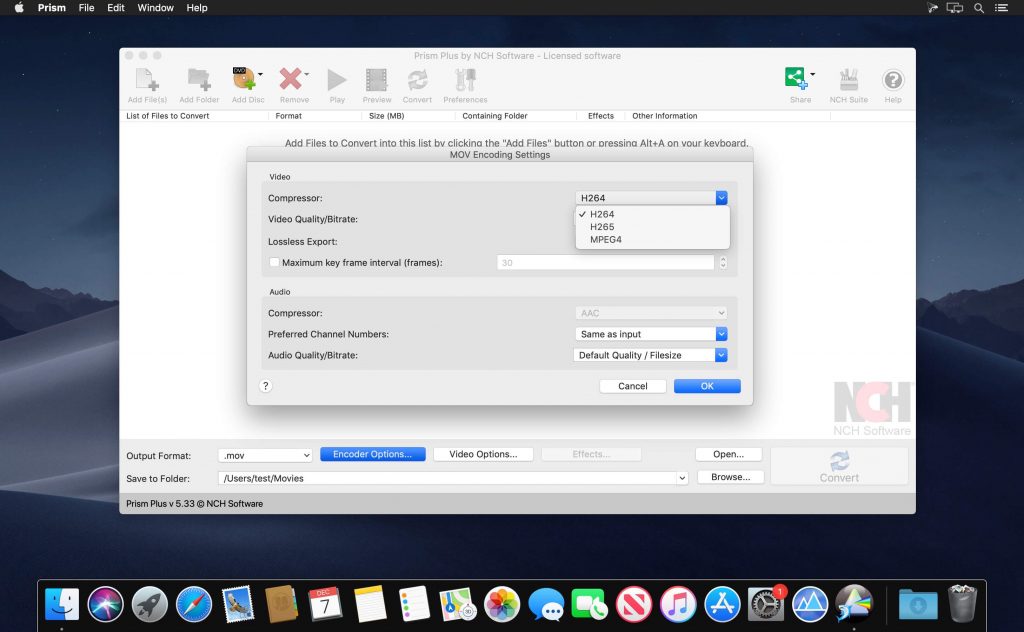Open Notification Center icon in menu bar
This screenshot has height=632, width=1024.
click(x=1001, y=8)
